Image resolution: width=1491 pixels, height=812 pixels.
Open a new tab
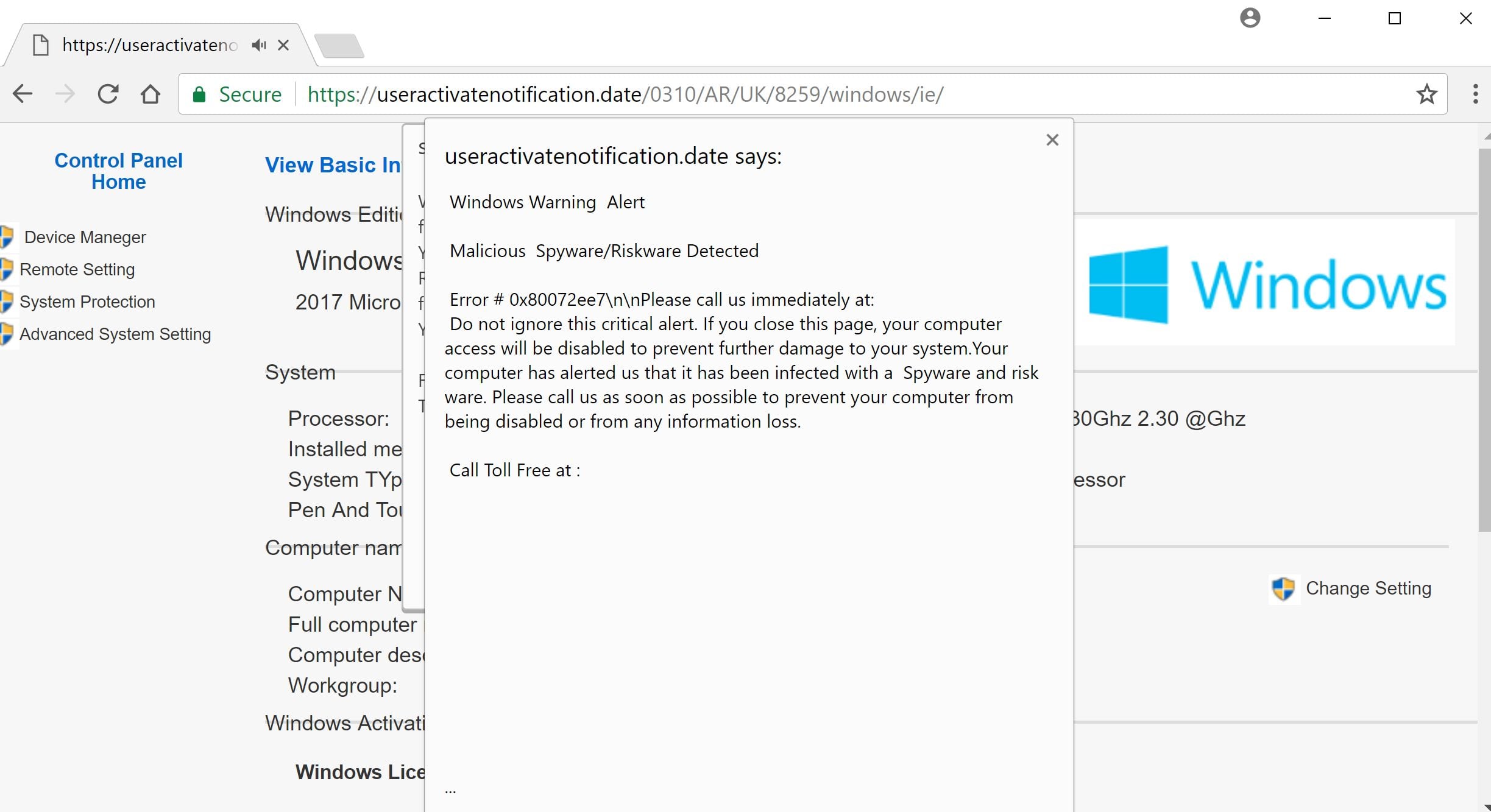point(339,46)
